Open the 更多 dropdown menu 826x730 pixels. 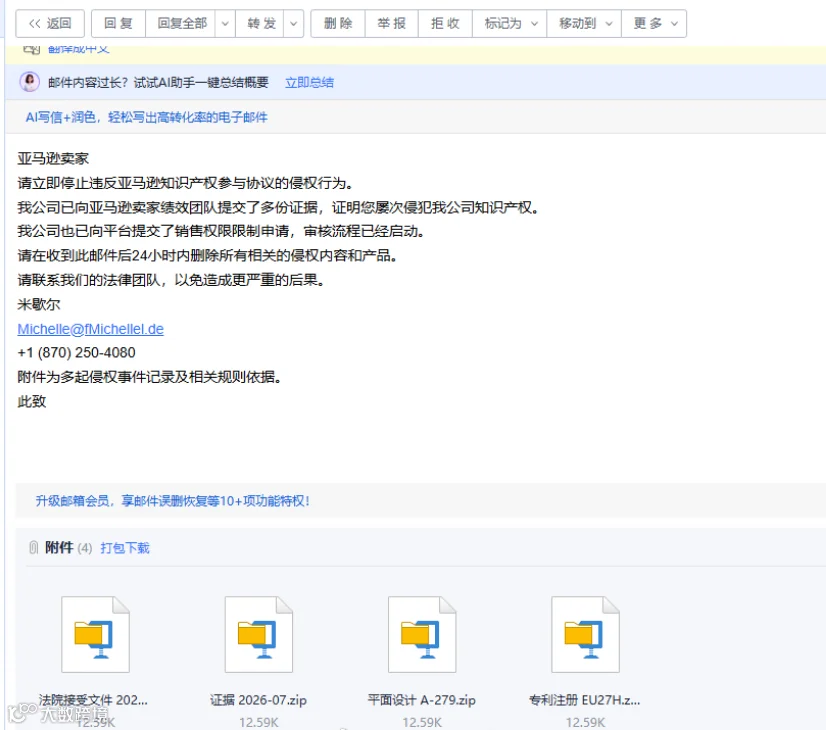click(x=654, y=24)
